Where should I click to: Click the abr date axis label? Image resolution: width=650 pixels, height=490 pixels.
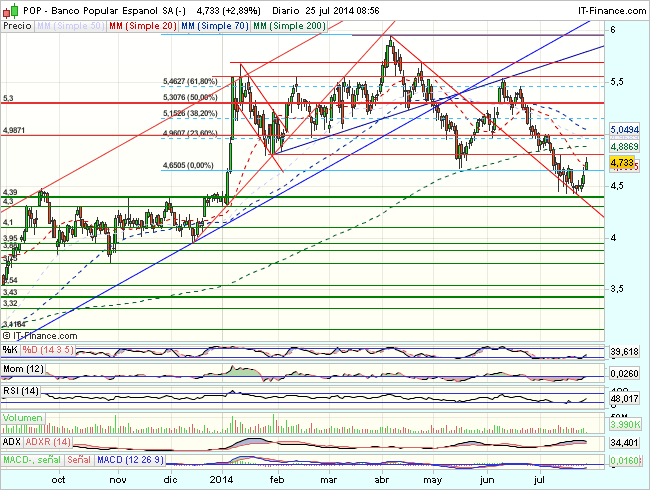click(x=382, y=480)
